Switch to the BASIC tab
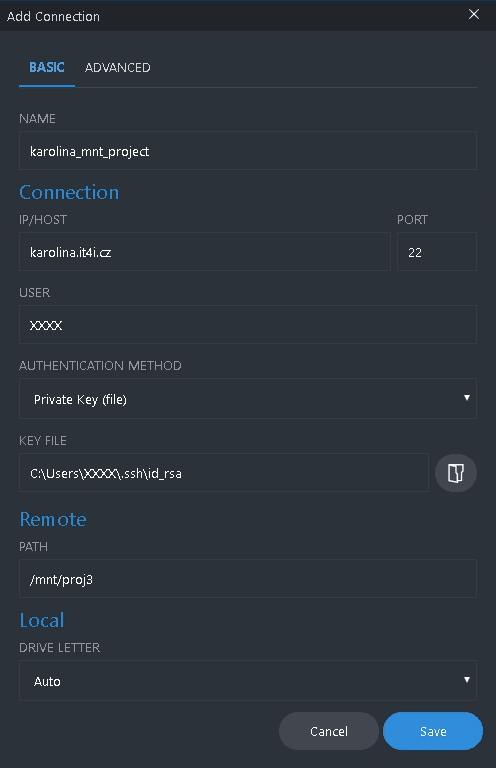This screenshot has height=768, width=496. tap(47, 68)
